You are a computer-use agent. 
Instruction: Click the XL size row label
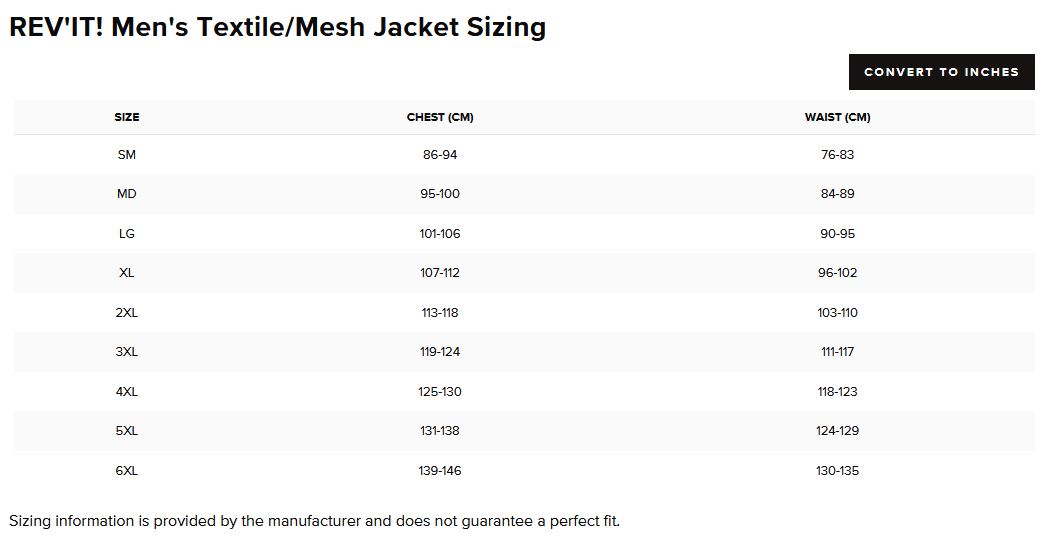[127, 272]
